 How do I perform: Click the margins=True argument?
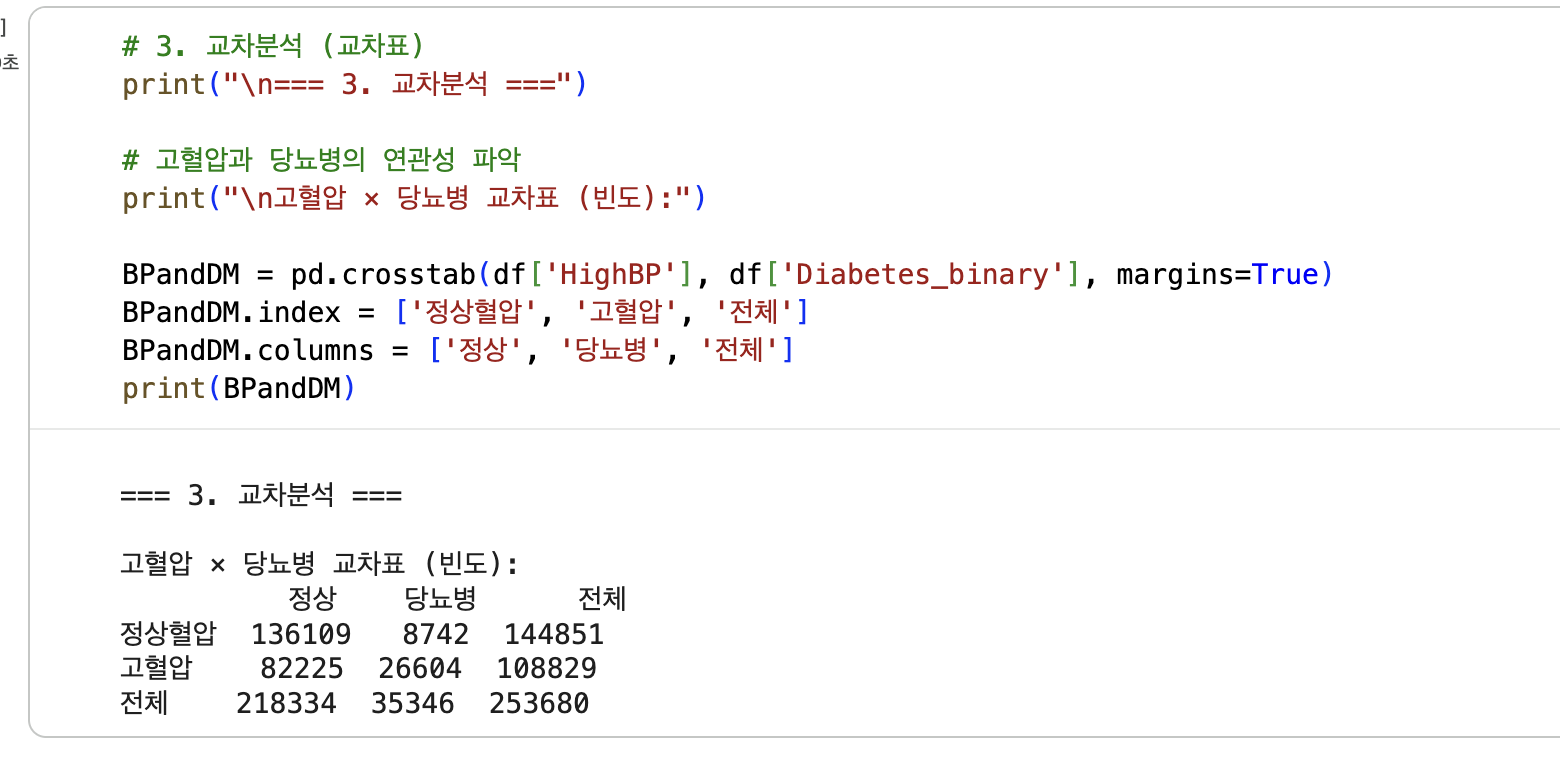1217,274
